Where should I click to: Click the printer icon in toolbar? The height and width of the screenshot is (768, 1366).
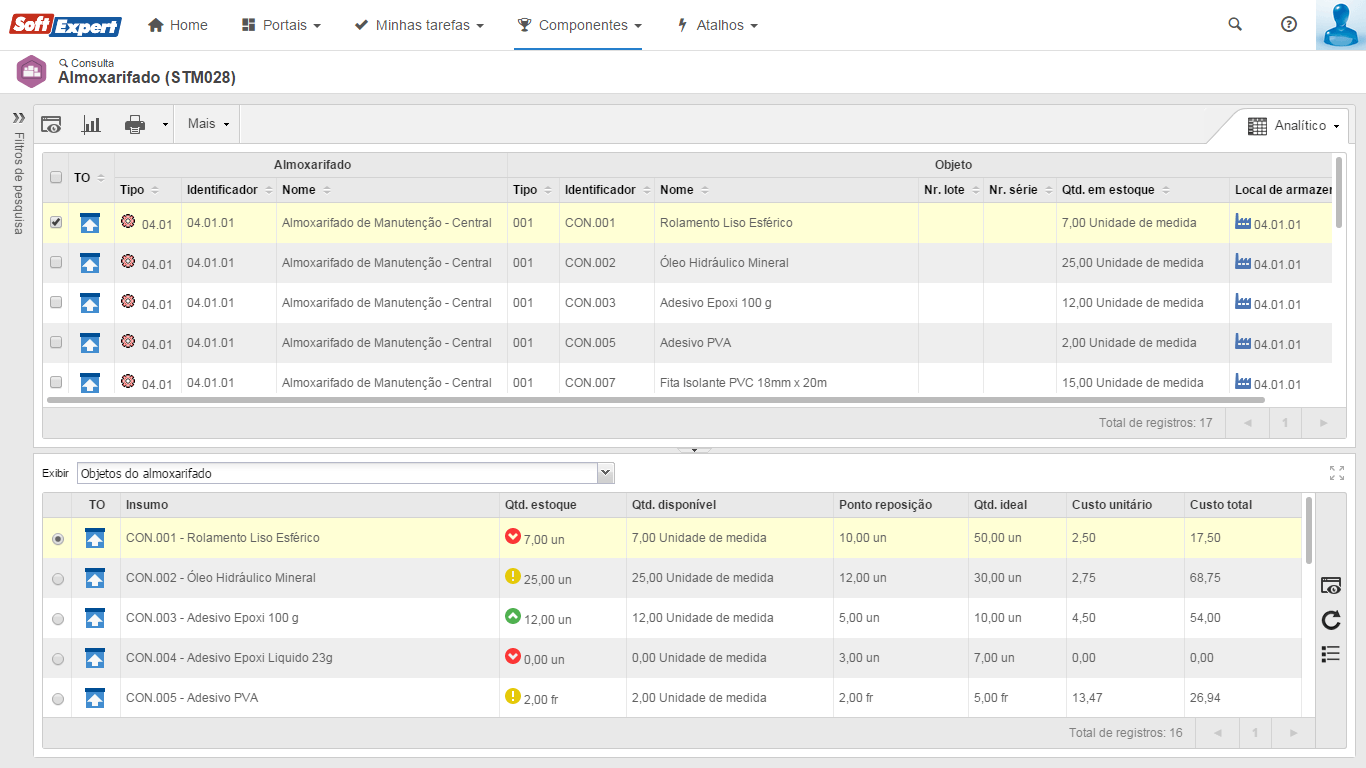point(135,124)
